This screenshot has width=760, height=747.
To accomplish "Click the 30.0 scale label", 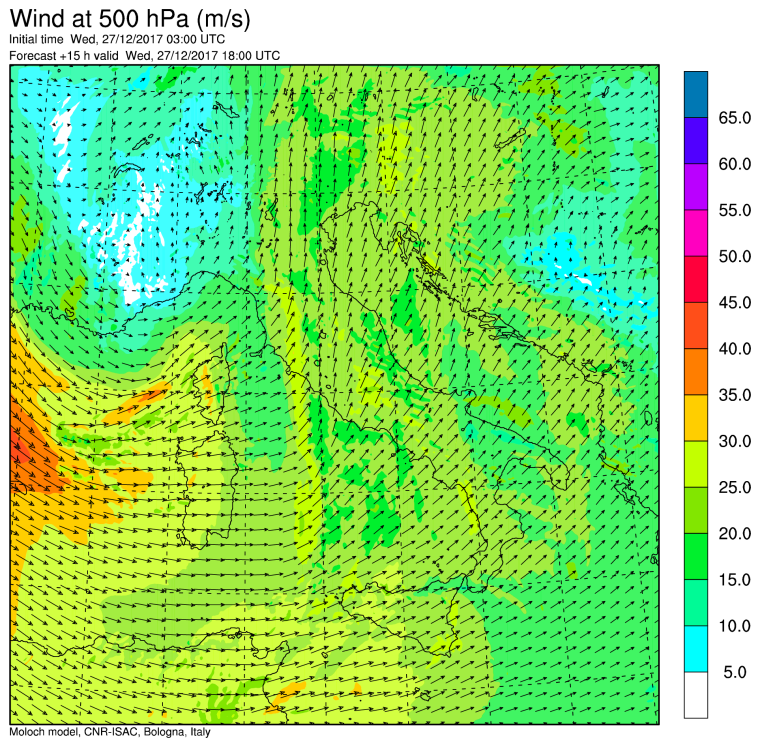I will (x=735, y=441).
